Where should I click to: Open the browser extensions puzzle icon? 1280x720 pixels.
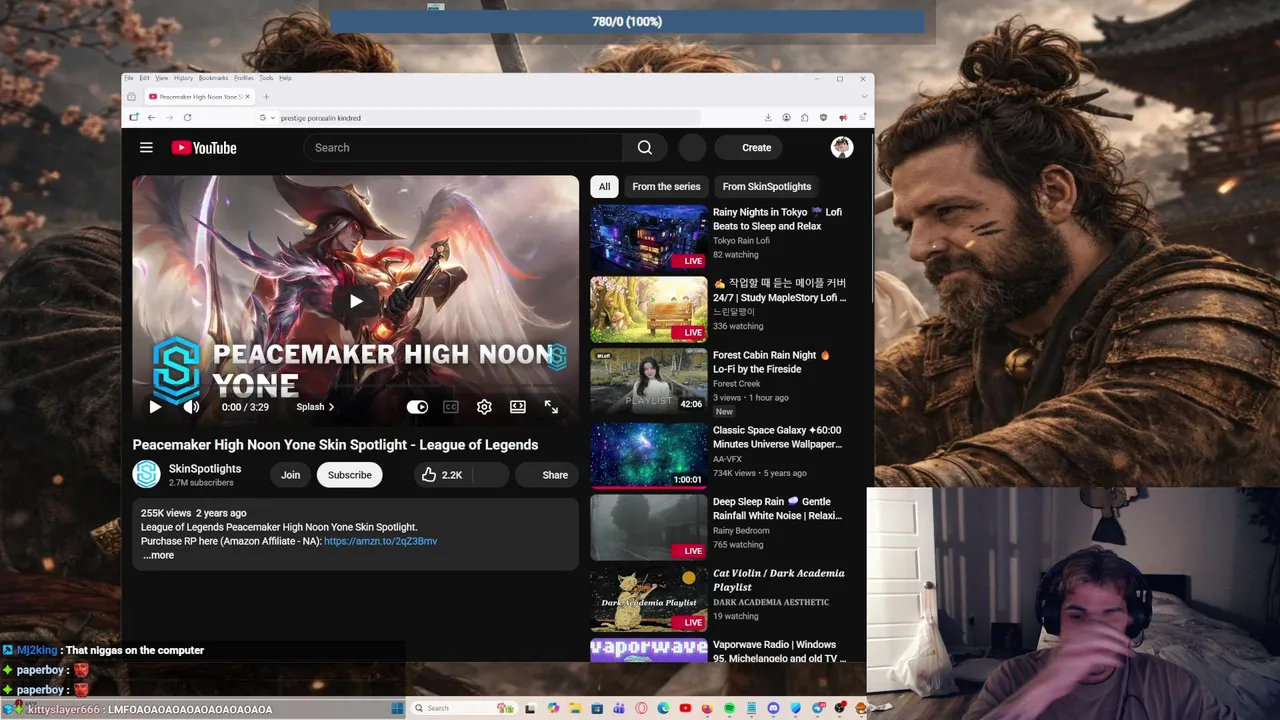(805, 118)
